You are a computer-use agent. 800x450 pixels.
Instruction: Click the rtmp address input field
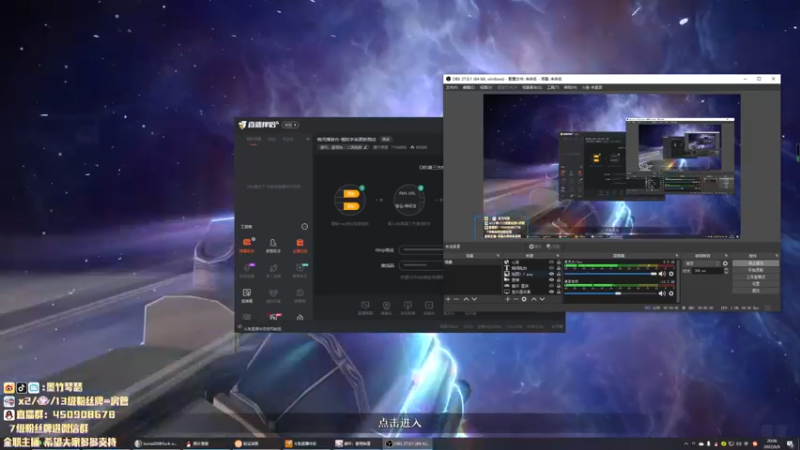pyautogui.click(x=421, y=250)
